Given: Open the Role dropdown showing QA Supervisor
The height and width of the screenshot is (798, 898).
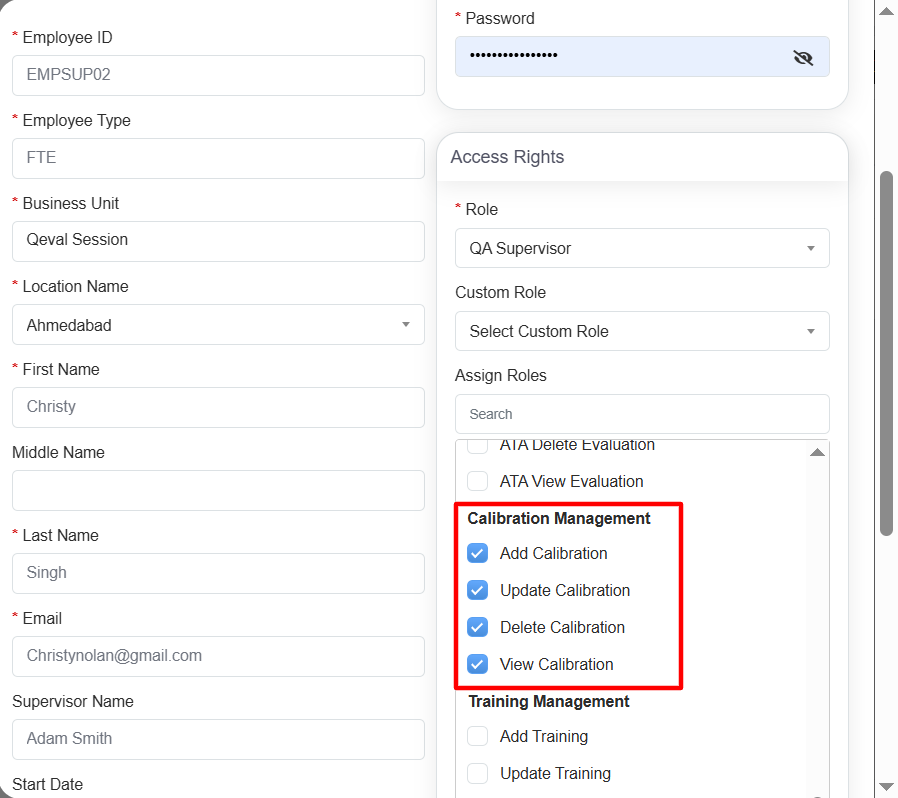Looking at the screenshot, I should (x=641, y=248).
